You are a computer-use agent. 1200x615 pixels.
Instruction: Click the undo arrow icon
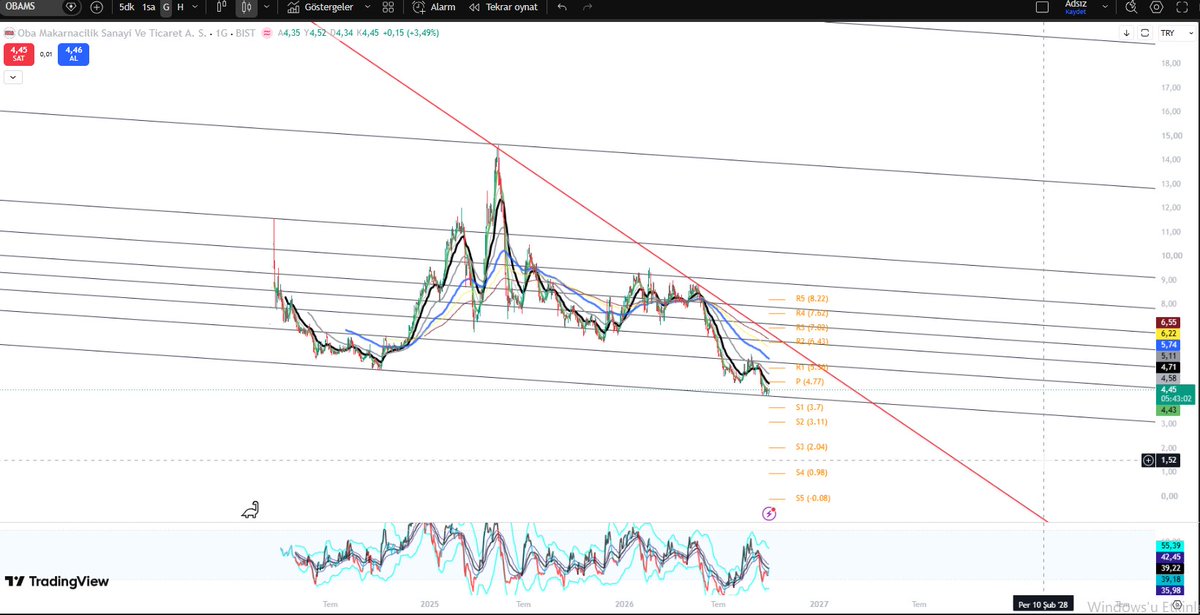click(562, 7)
